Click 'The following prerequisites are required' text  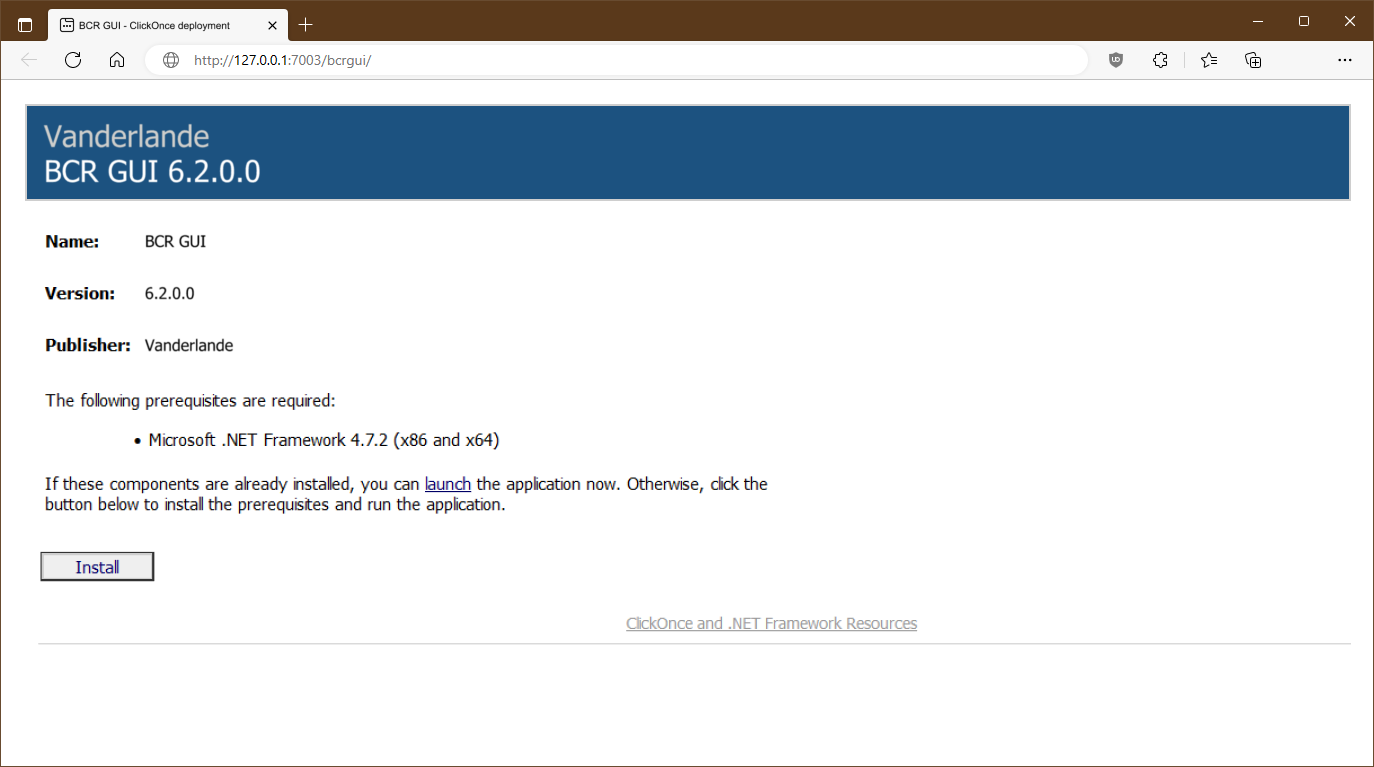[190, 401]
